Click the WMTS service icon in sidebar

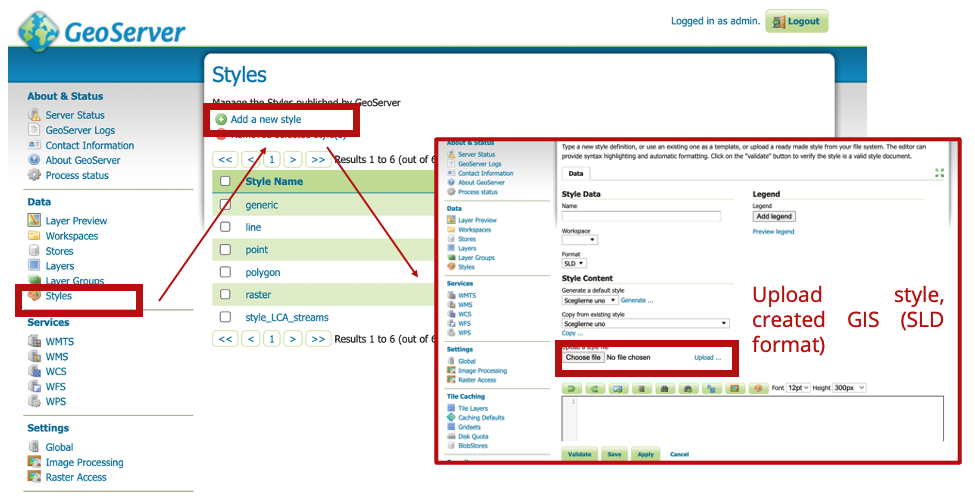[35, 342]
